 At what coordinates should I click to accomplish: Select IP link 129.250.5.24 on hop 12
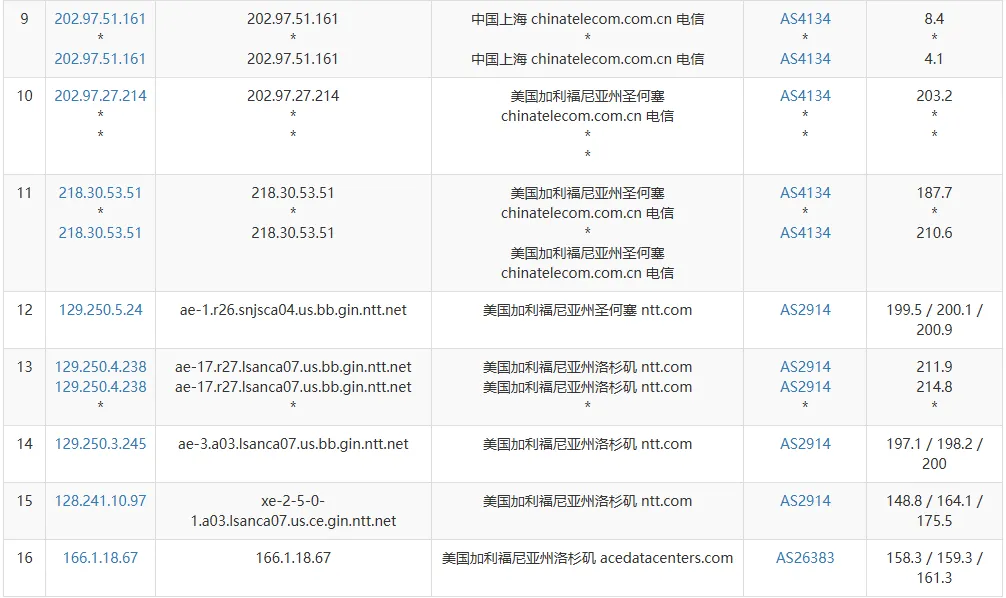tap(99, 309)
